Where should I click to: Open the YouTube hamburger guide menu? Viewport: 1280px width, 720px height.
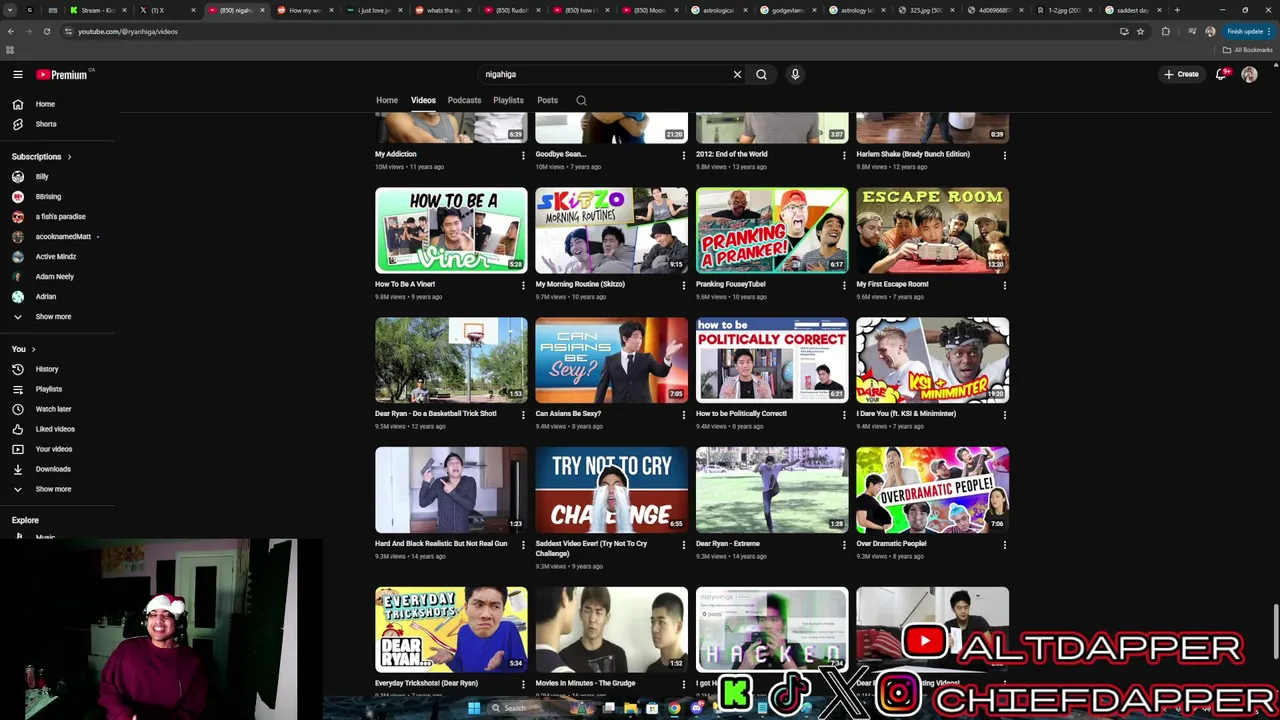tap(17, 74)
